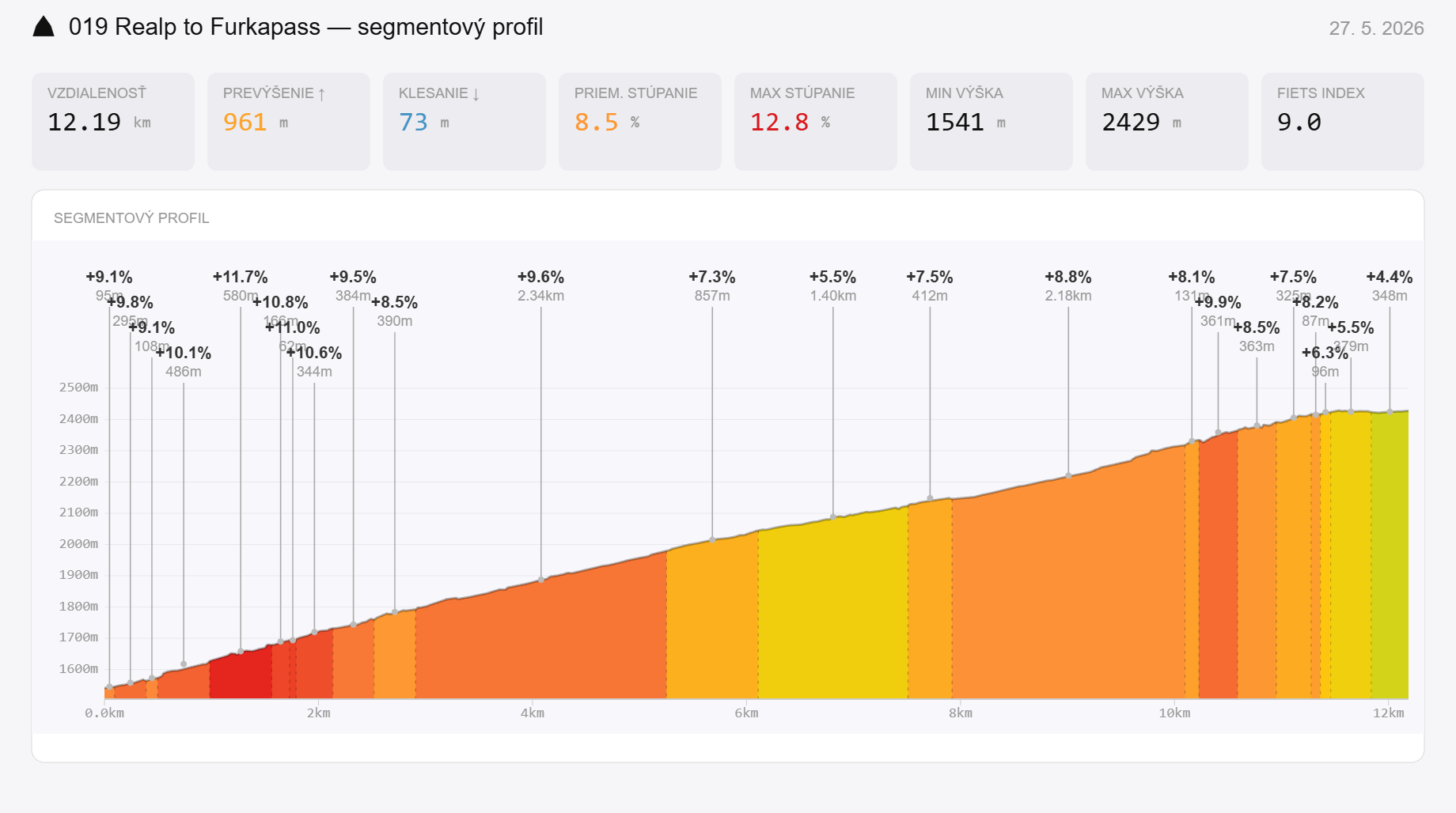Click the 4km distance axis label
The image size is (1456, 813).
(533, 713)
